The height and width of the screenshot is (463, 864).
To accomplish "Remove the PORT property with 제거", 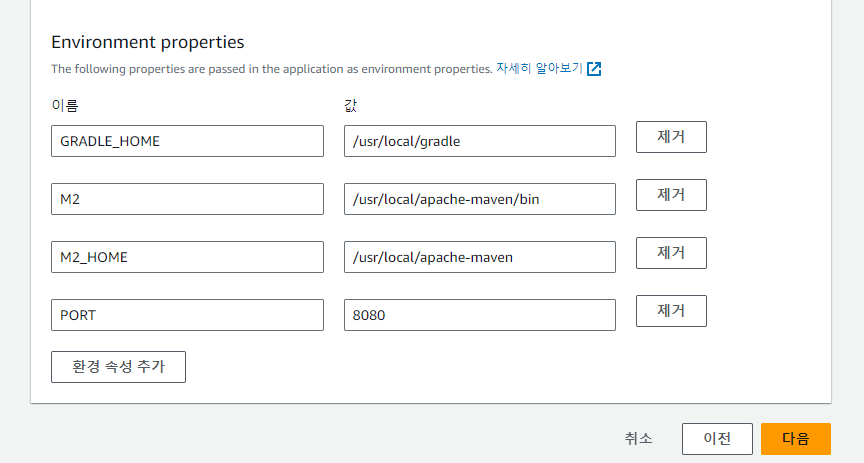I will (671, 311).
